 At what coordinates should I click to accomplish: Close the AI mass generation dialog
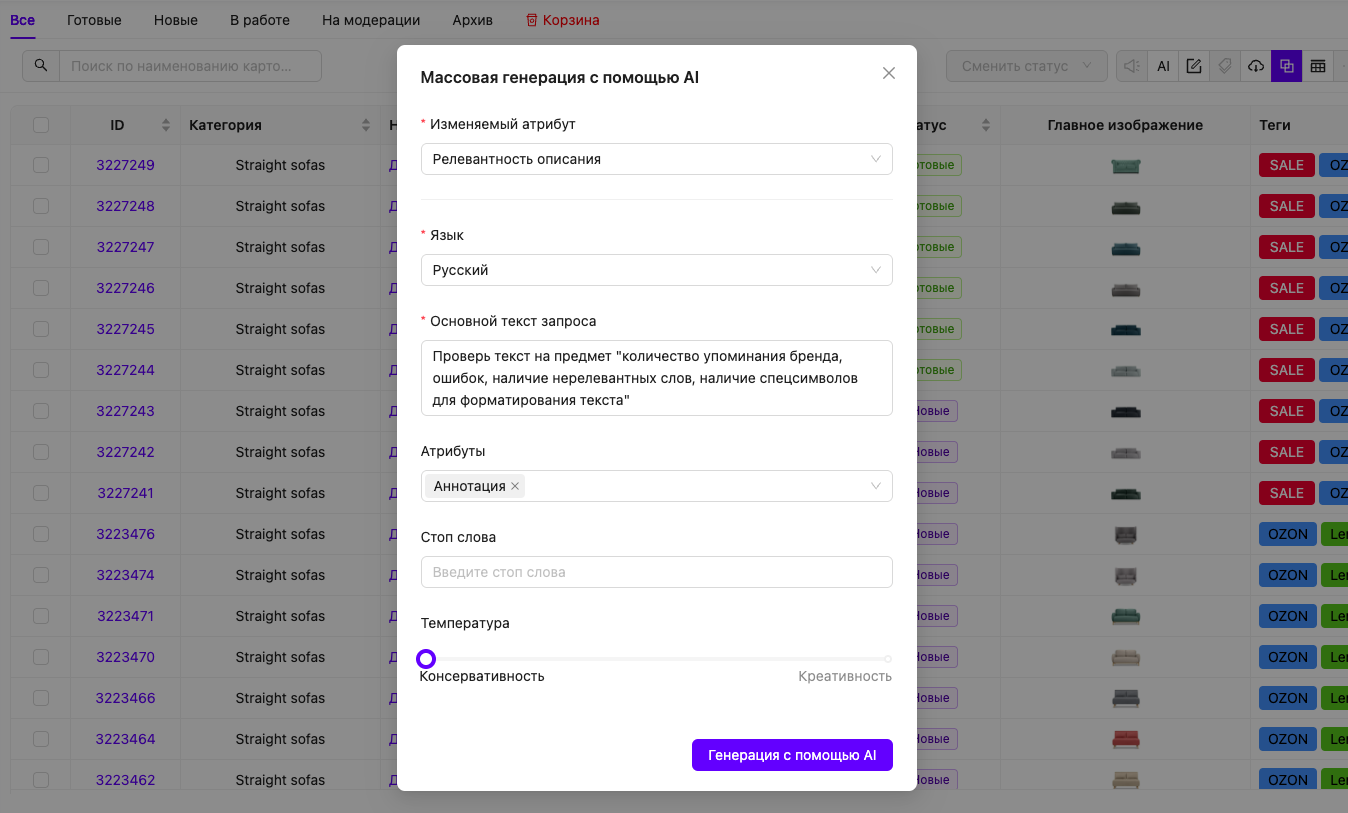point(888,73)
